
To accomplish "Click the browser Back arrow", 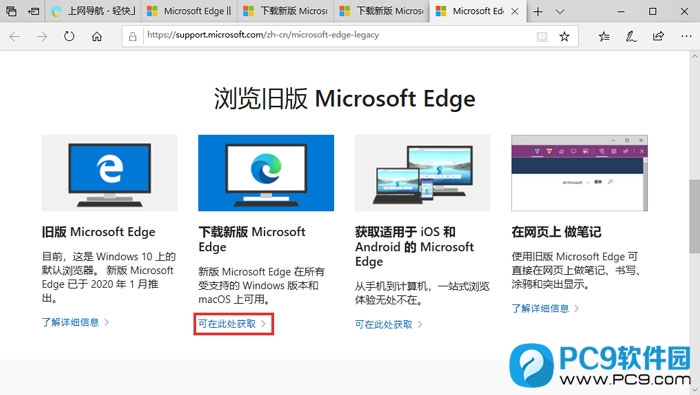I will pyautogui.click(x=15, y=37).
